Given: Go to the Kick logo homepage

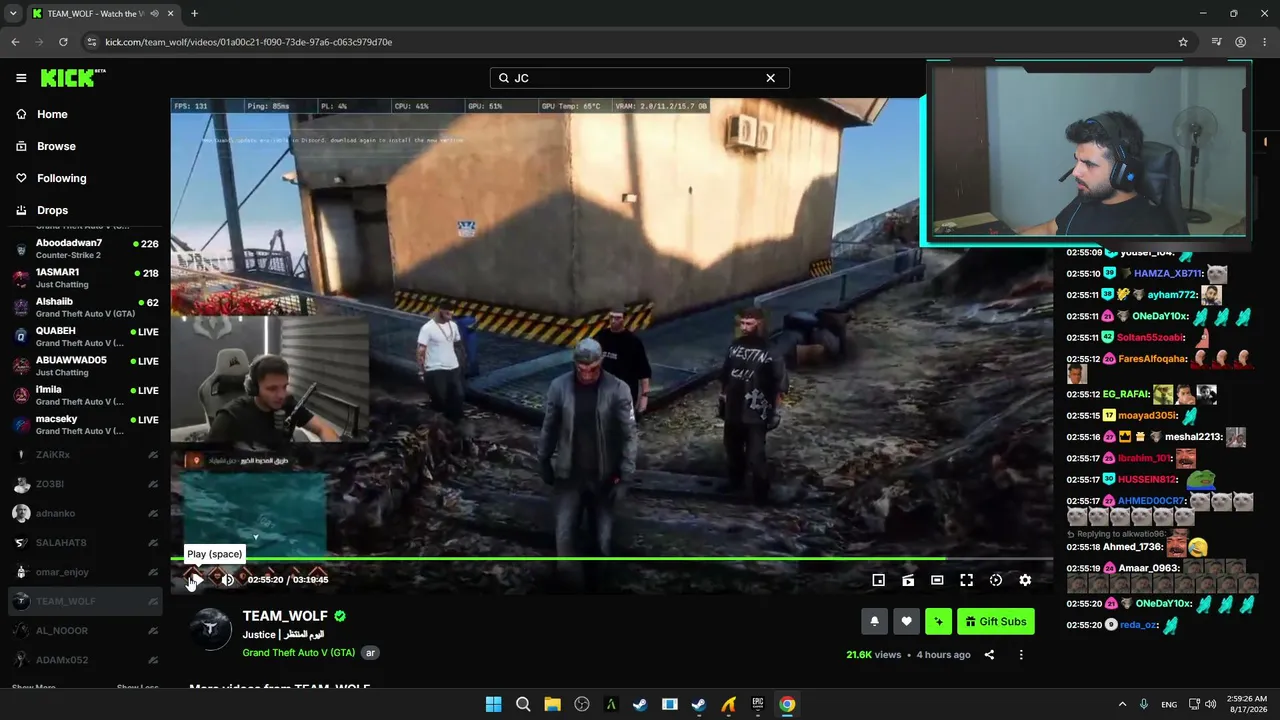Looking at the screenshot, I should pyautogui.click(x=73, y=78).
